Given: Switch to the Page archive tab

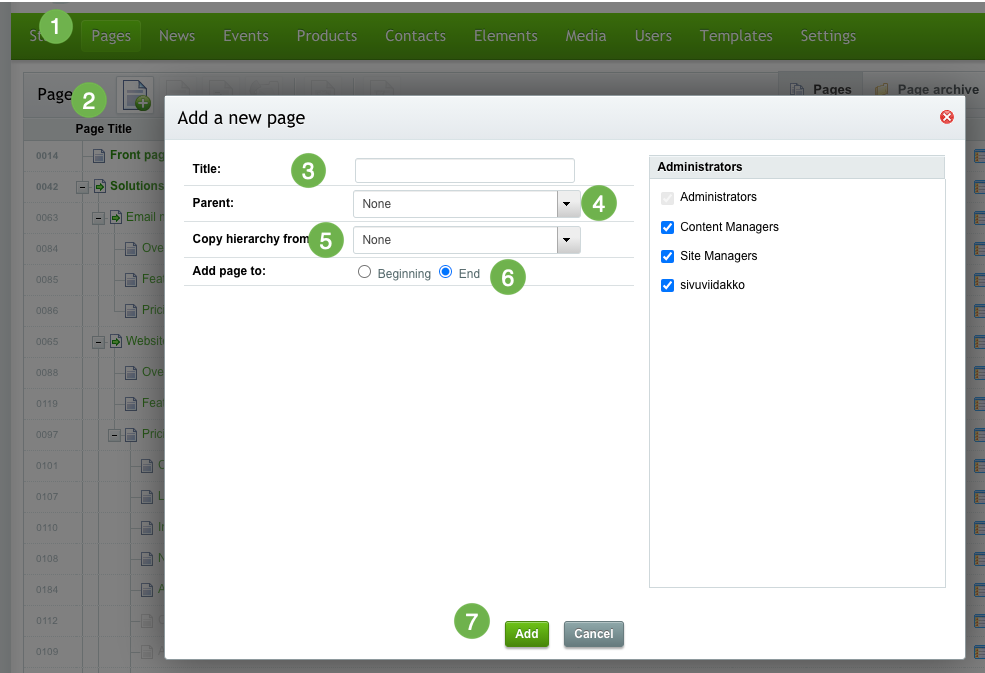Looking at the screenshot, I should pyautogui.click(x=927, y=89).
